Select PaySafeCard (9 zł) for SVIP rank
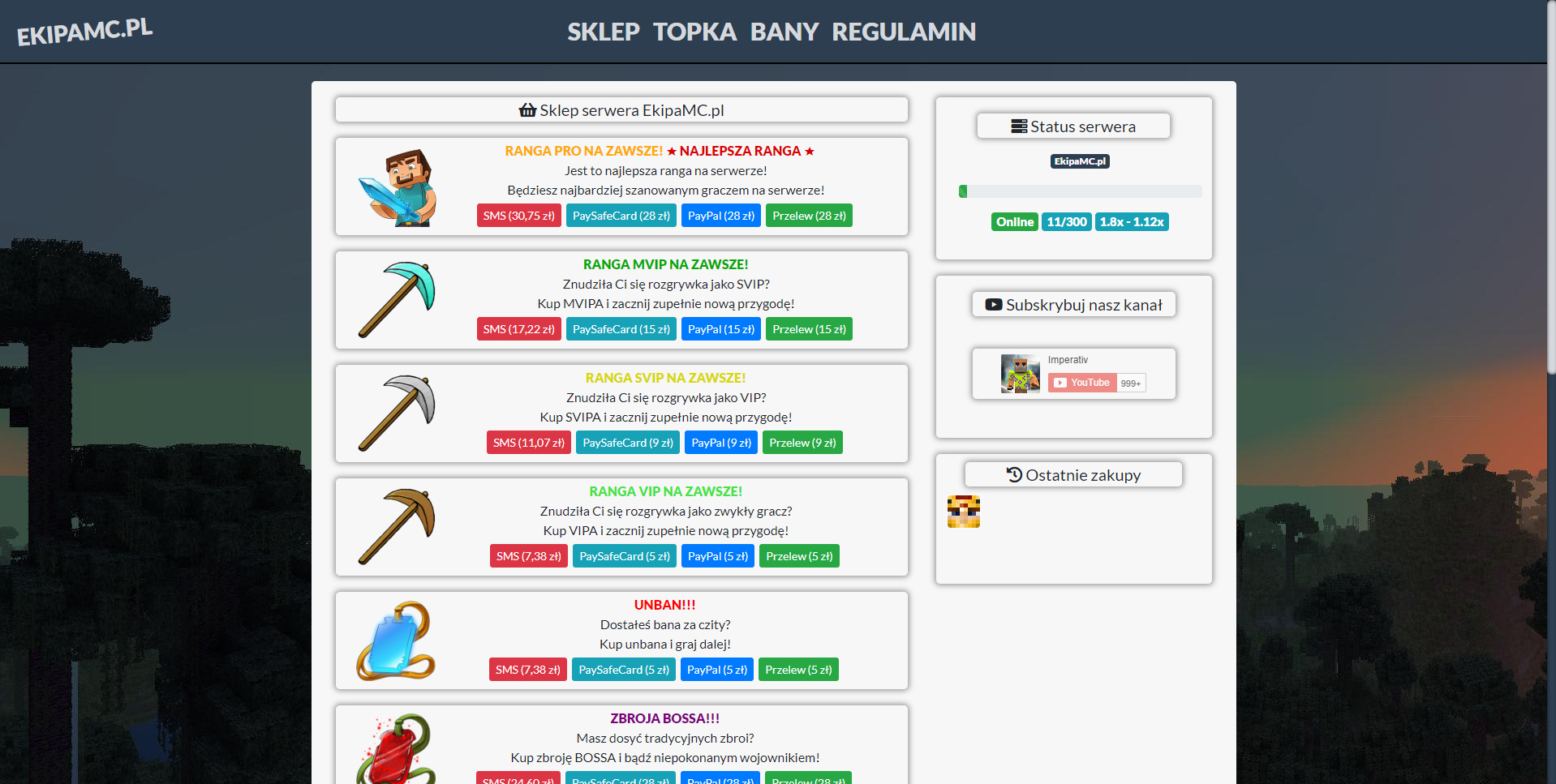The image size is (1556, 784). [627, 443]
